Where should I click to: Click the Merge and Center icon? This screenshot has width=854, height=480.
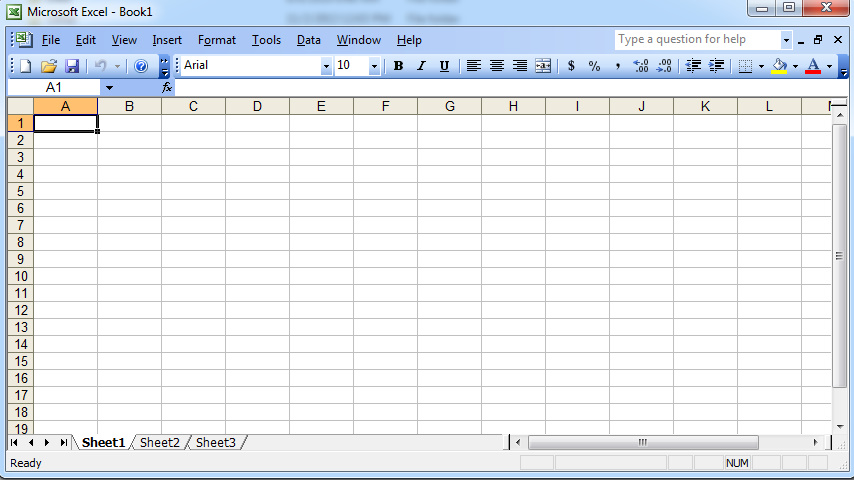tap(543, 66)
